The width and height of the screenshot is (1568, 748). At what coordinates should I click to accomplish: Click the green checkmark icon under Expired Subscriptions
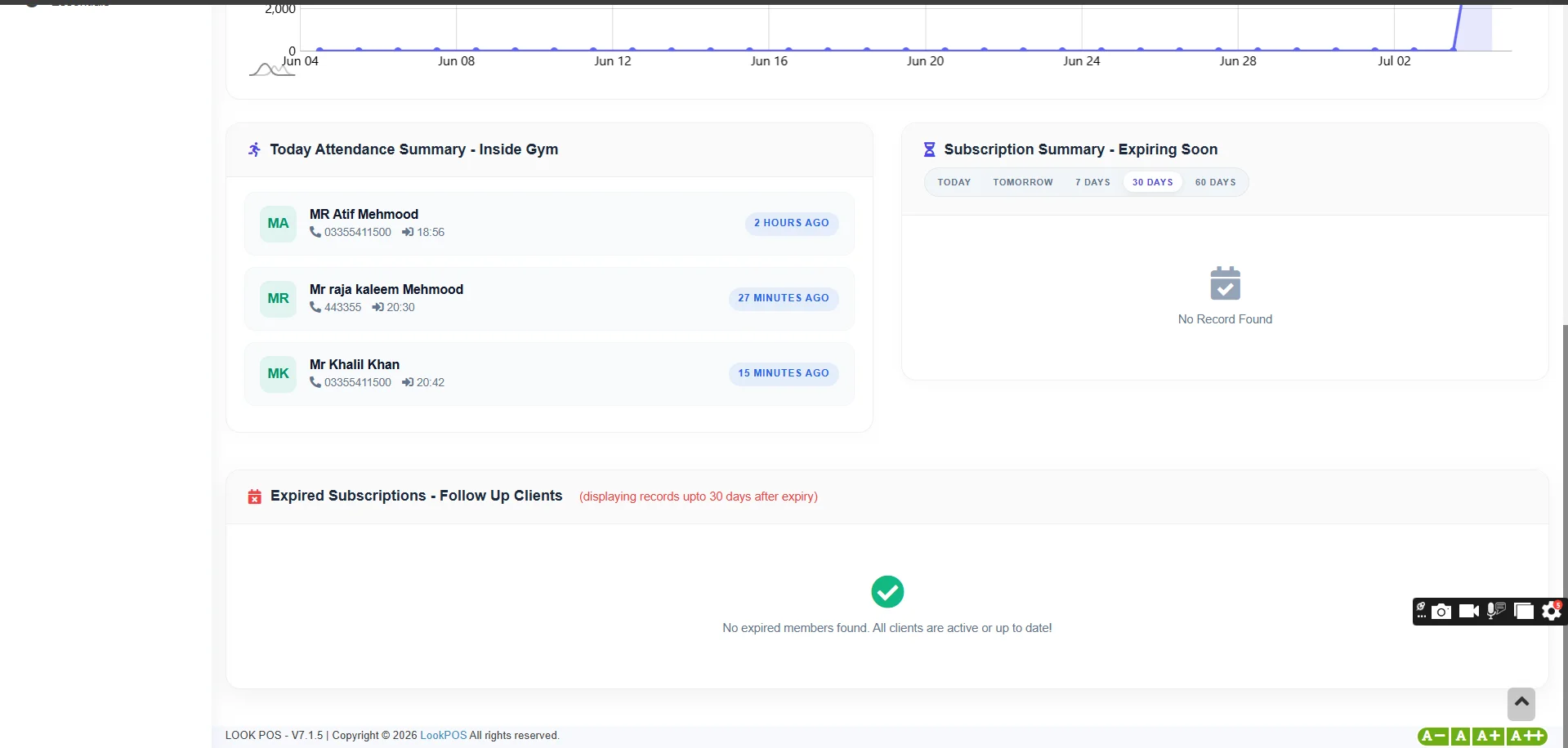click(887, 592)
